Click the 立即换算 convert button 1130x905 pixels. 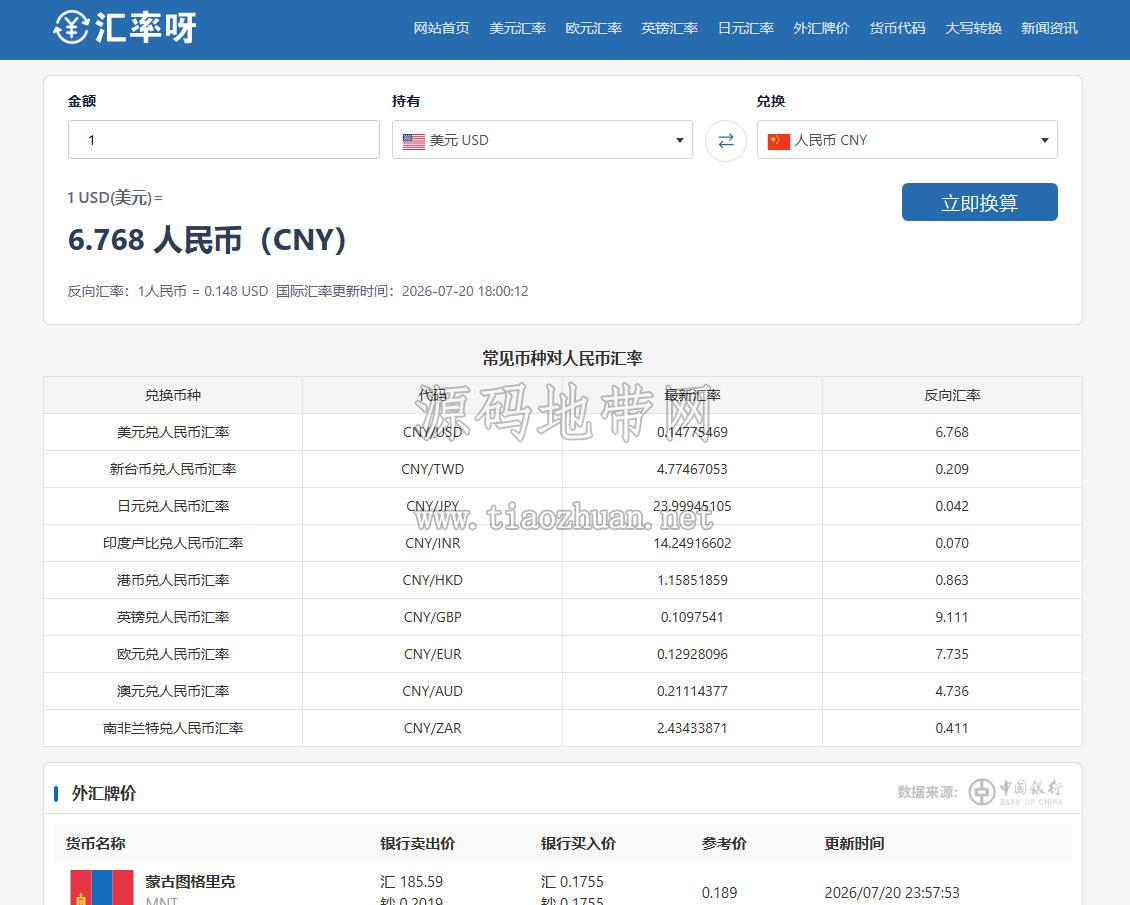(979, 202)
